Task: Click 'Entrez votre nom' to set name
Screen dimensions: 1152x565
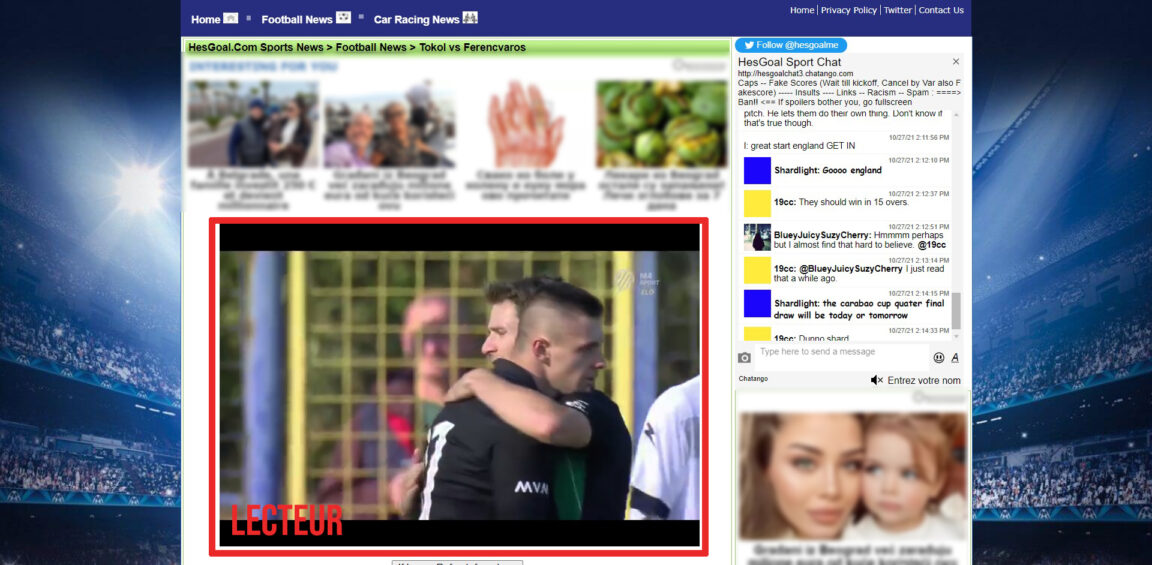Action: (923, 380)
